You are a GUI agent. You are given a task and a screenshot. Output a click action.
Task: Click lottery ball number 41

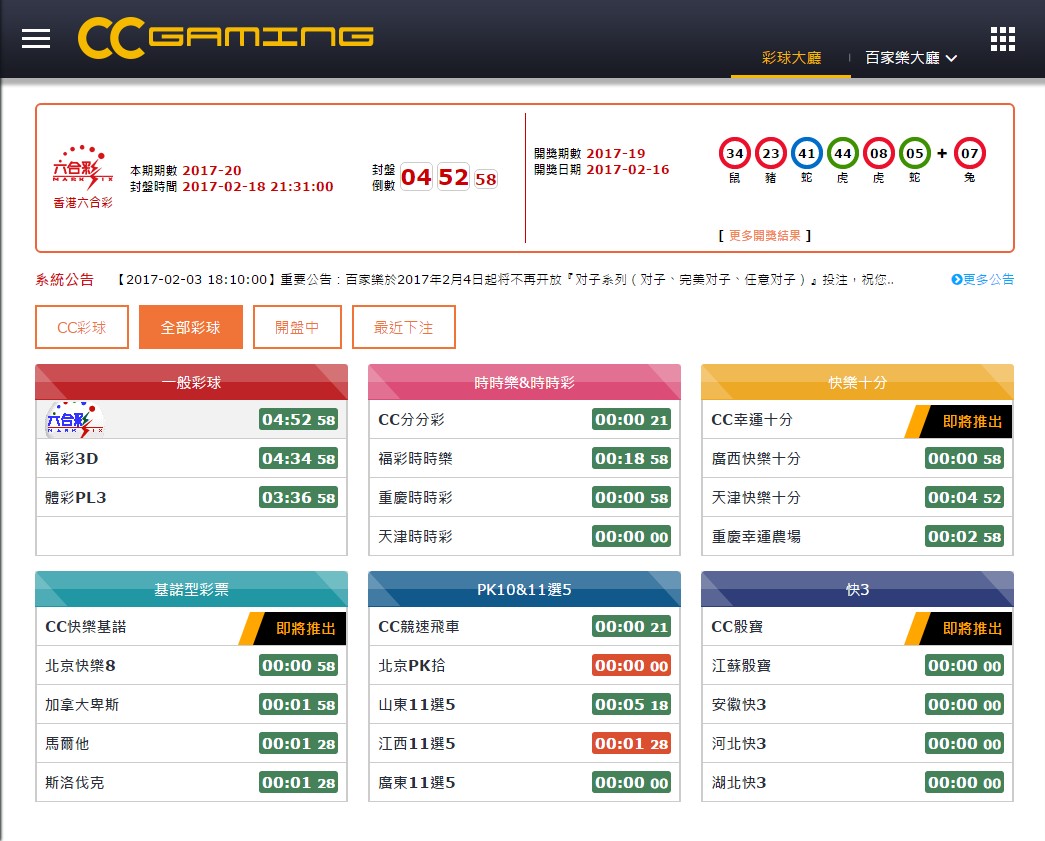[806, 153]
